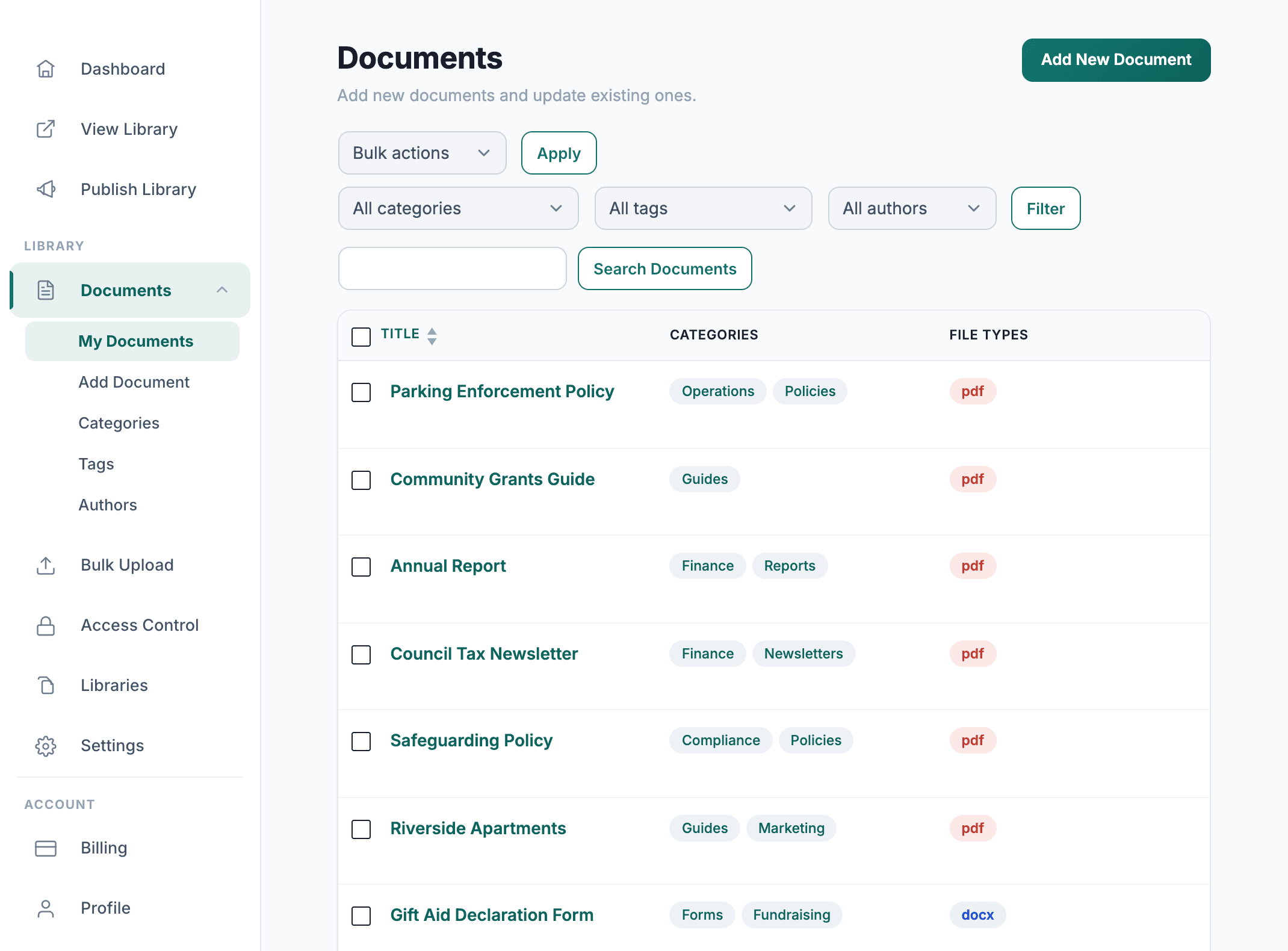Screen dimensions: 1288x951
Task: Click the Documents file icon in sidebar
Action: (x=46, y=290)
